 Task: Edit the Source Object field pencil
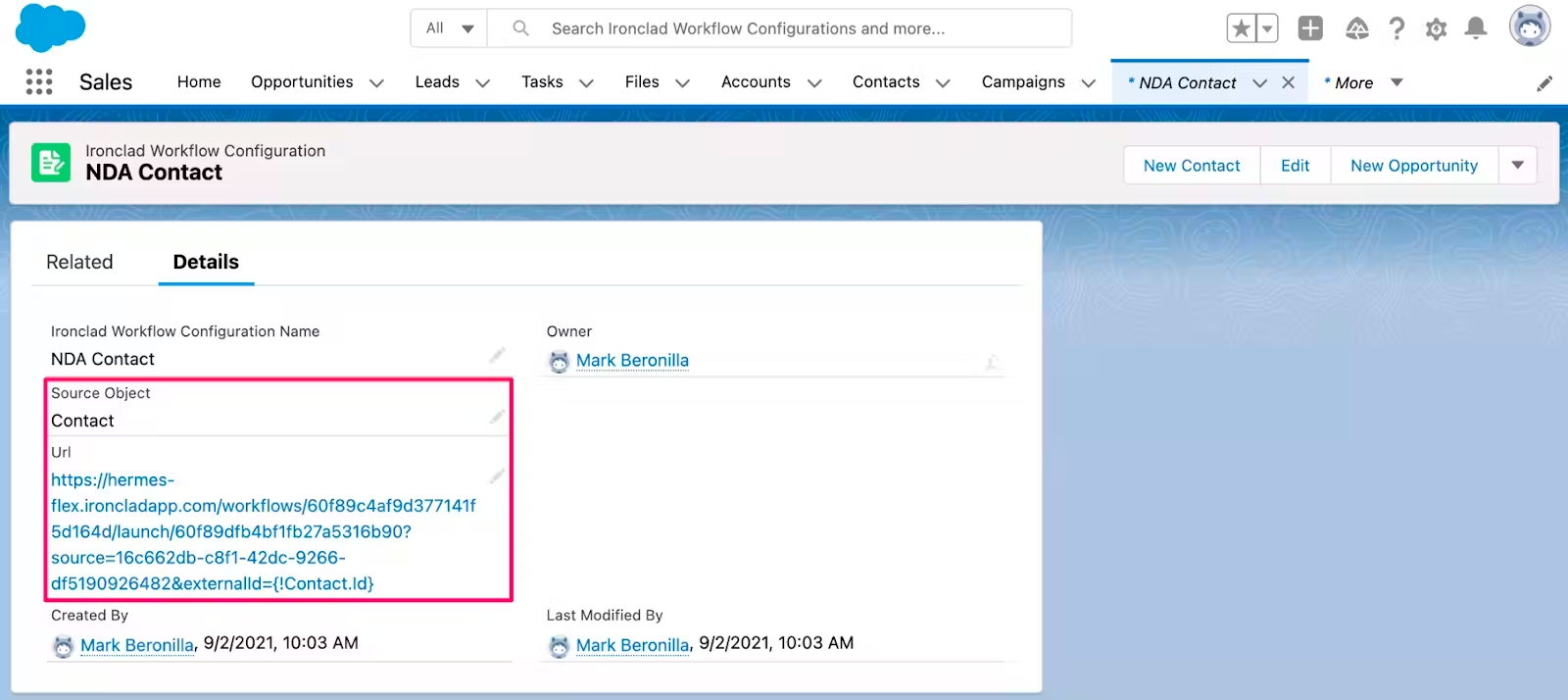497,417
